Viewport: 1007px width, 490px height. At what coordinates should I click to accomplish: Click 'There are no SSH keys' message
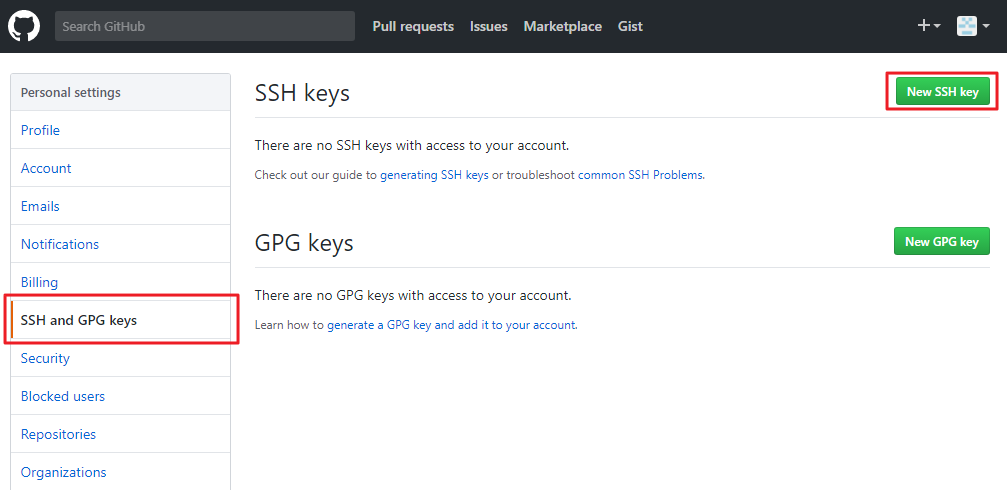[x=412, y=145]
